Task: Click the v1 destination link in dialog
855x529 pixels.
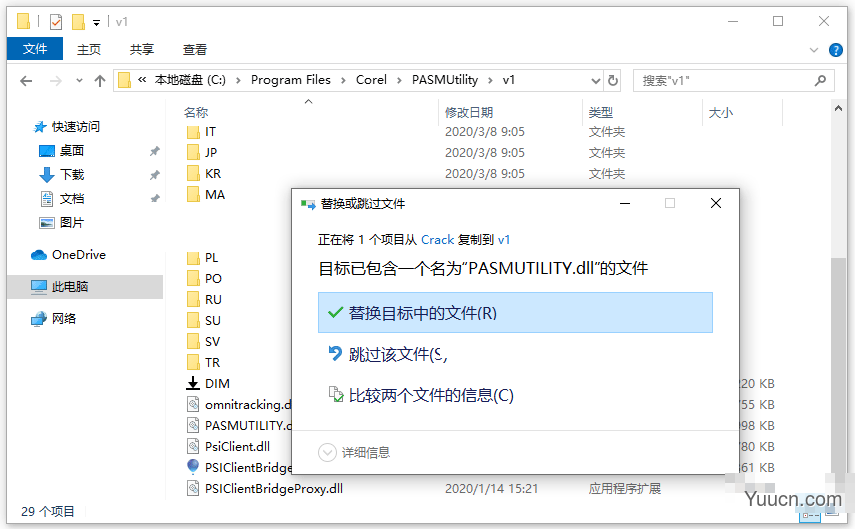Action: click(504, 240)
